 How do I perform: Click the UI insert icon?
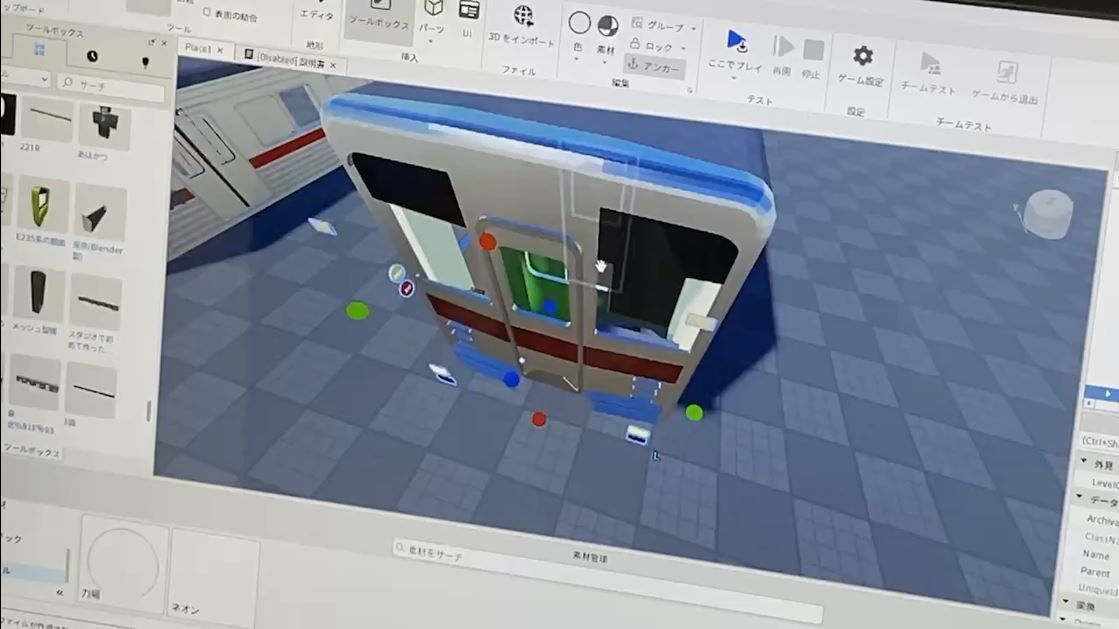point(468,10)
